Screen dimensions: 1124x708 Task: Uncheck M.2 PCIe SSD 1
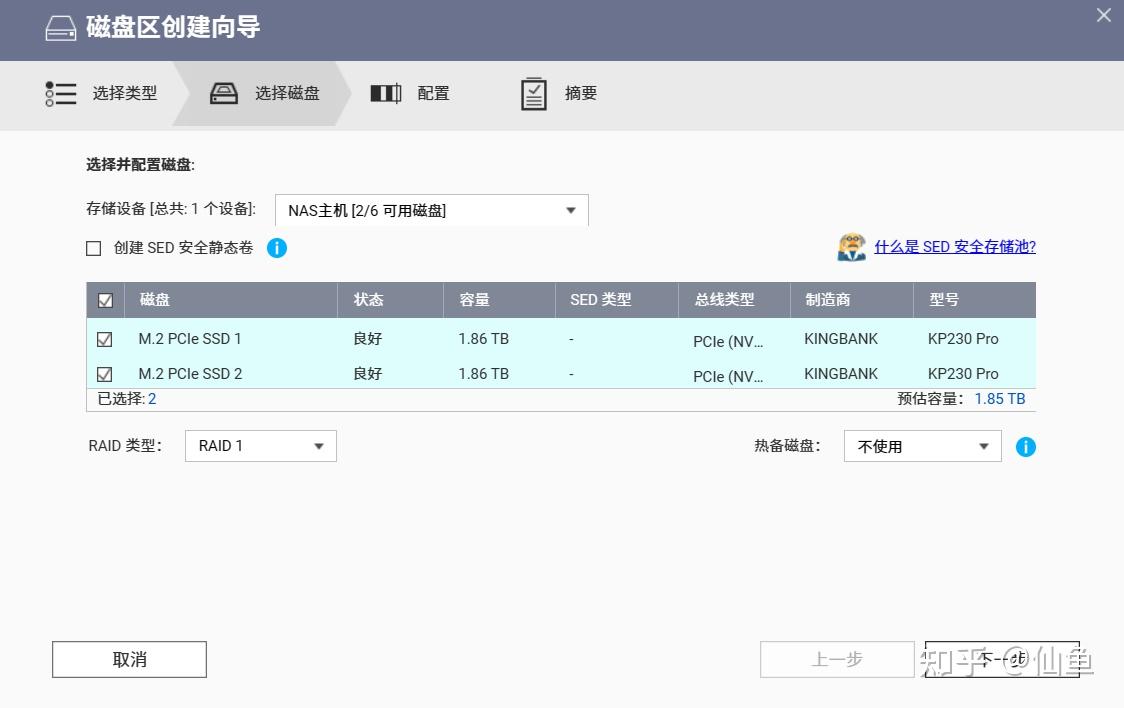pos(104,339)
